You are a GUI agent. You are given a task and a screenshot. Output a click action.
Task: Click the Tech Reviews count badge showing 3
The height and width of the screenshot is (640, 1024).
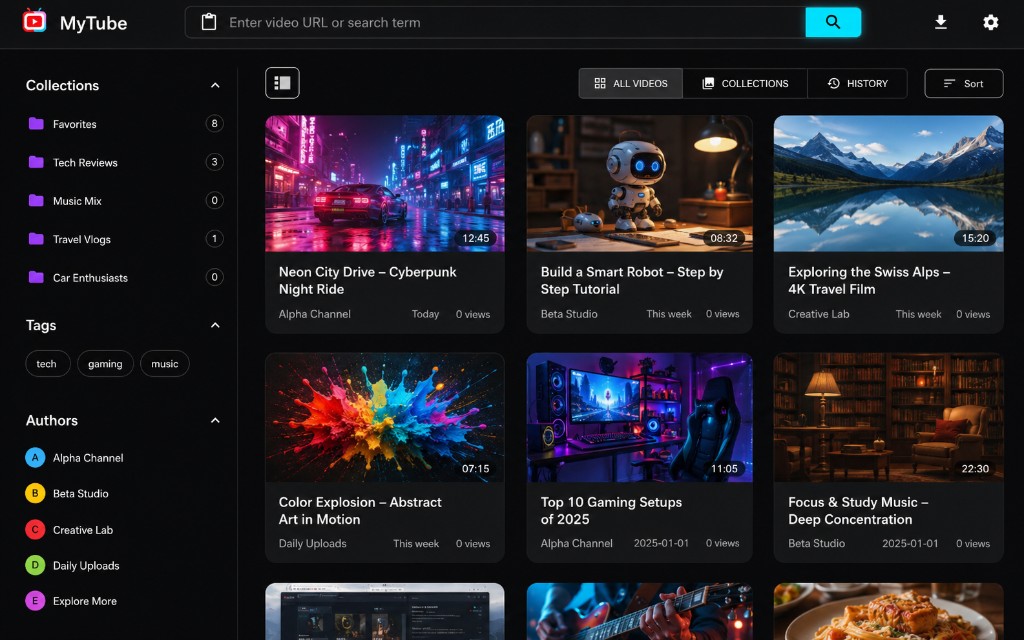pyautogui.click(x=214, y=162)
